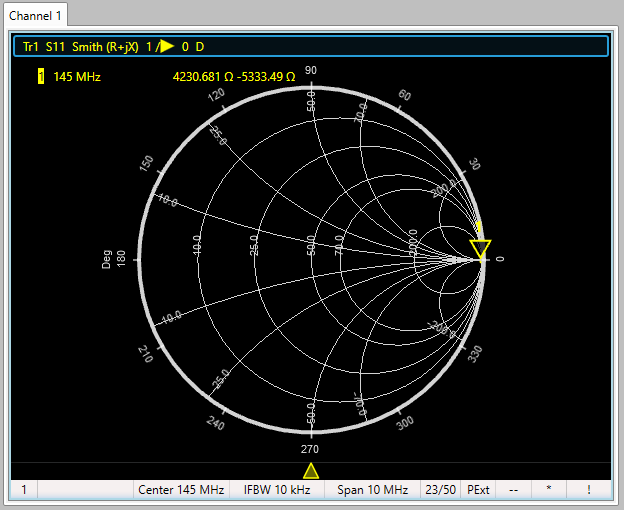Screen dimensions: 624x510
Task: Click the marker 145 MHz frequency readout
Action: 77,76
